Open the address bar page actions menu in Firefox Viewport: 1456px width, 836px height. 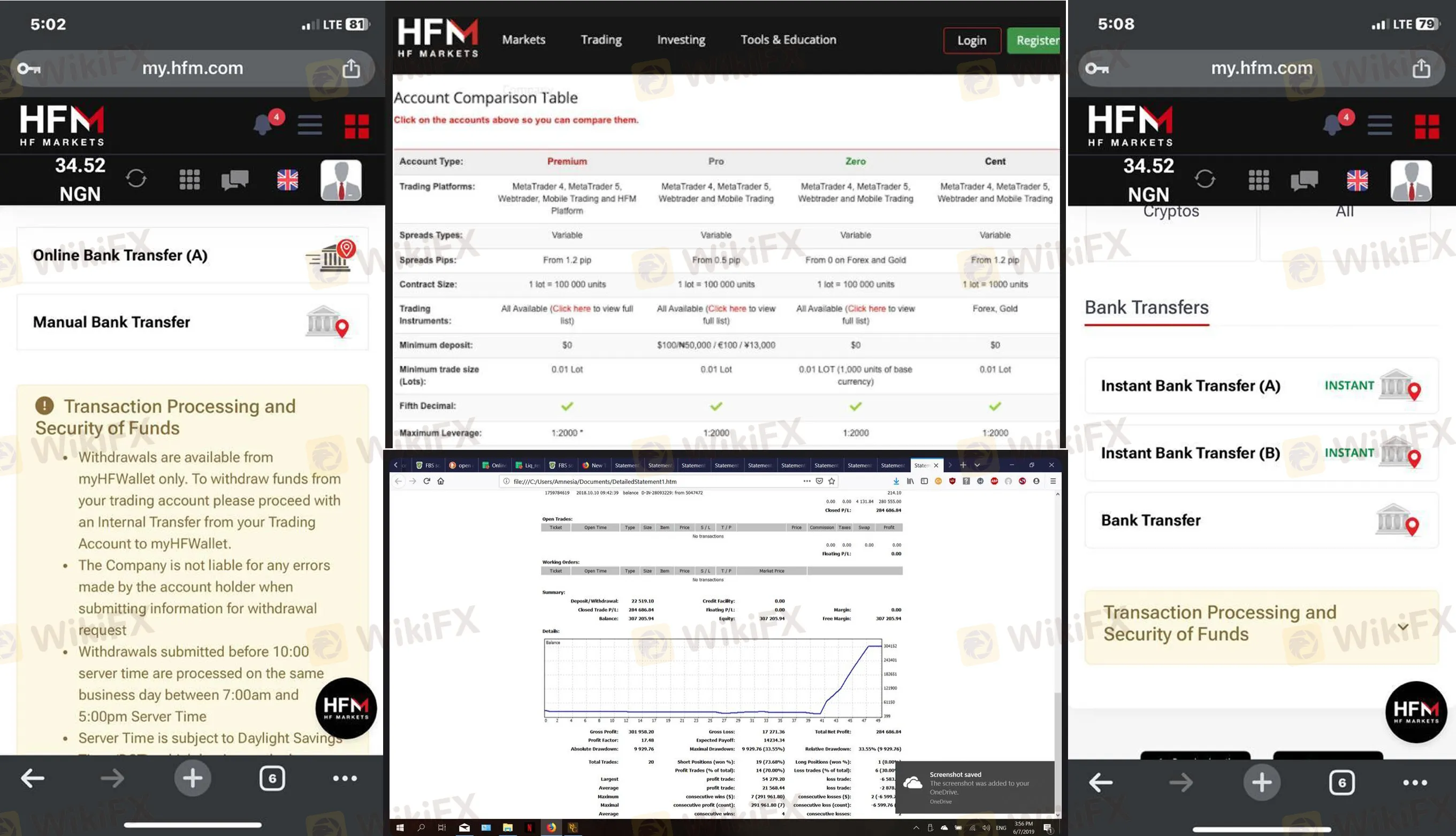tap(807, 481)
